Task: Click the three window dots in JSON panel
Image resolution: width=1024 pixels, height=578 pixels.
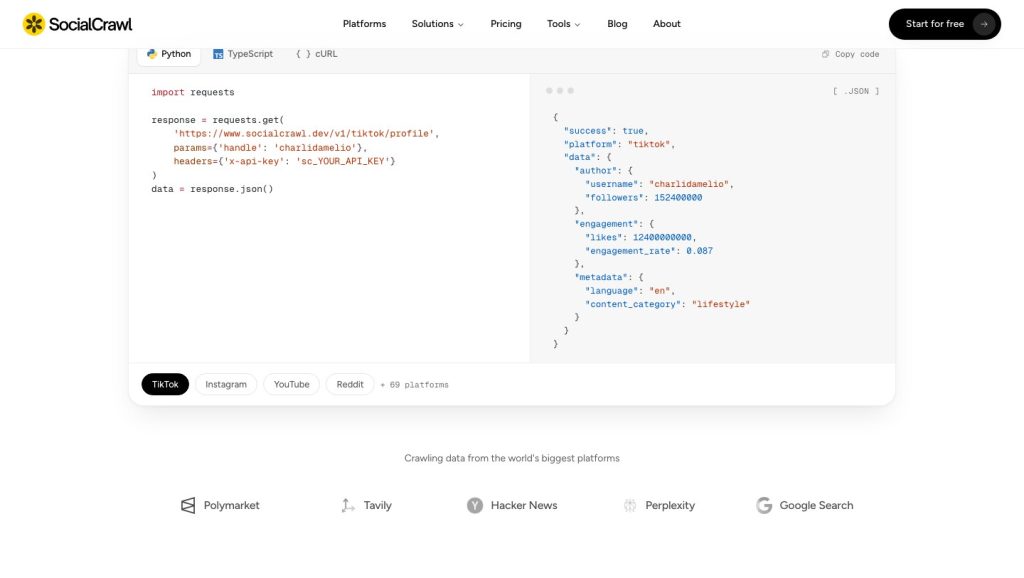Action: coord(560,91)
